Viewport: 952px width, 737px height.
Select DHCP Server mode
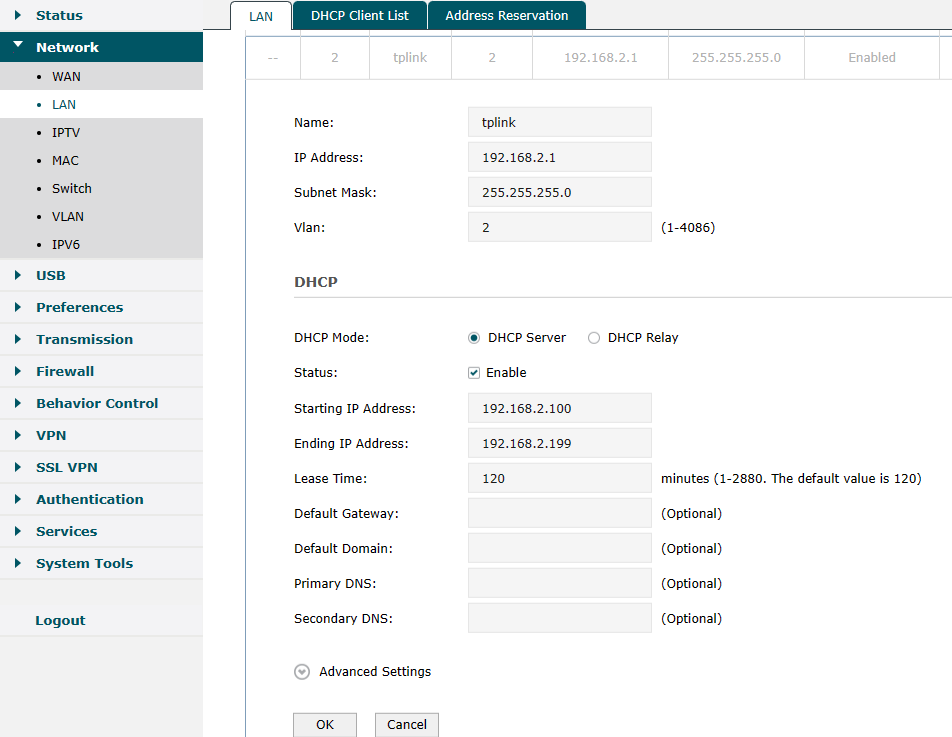pos(474,338)
